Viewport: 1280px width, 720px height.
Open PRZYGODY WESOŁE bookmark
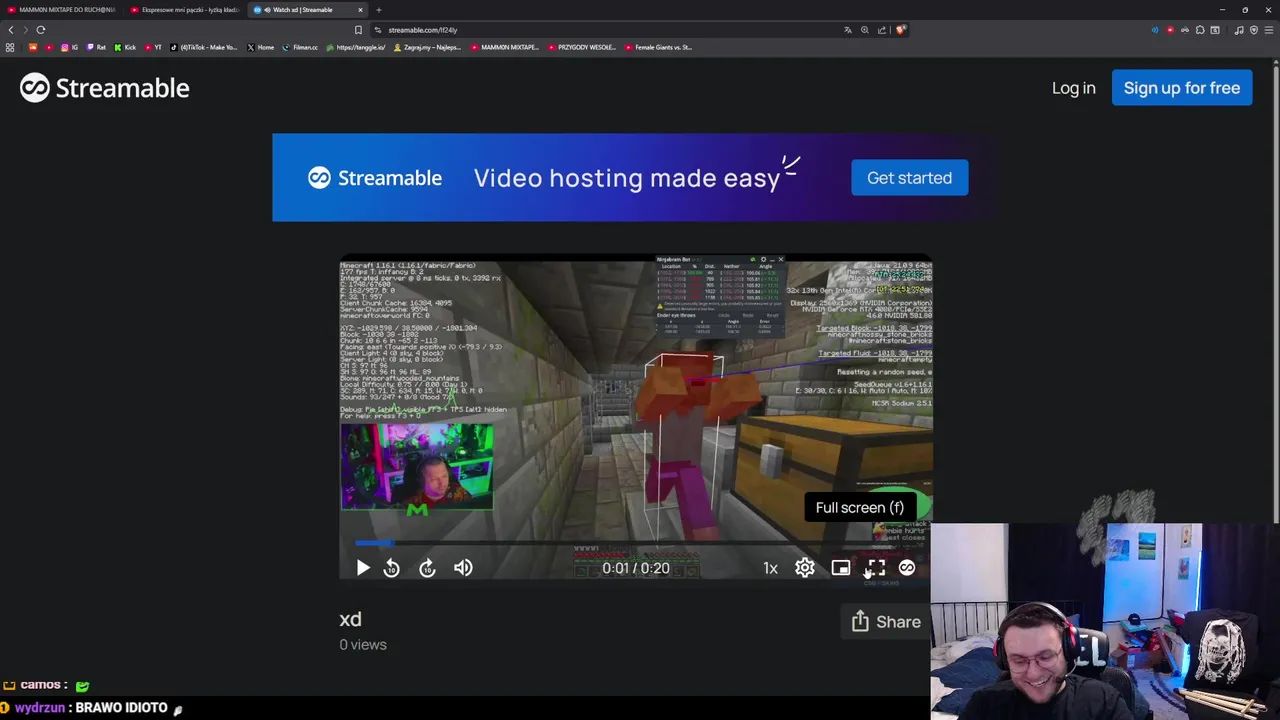coord(581,47)
